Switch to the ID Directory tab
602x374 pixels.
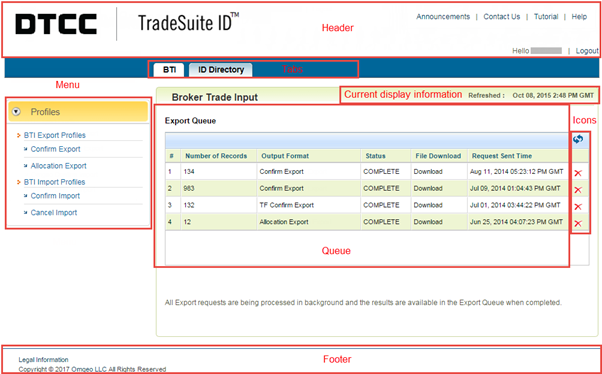point(221,70)
